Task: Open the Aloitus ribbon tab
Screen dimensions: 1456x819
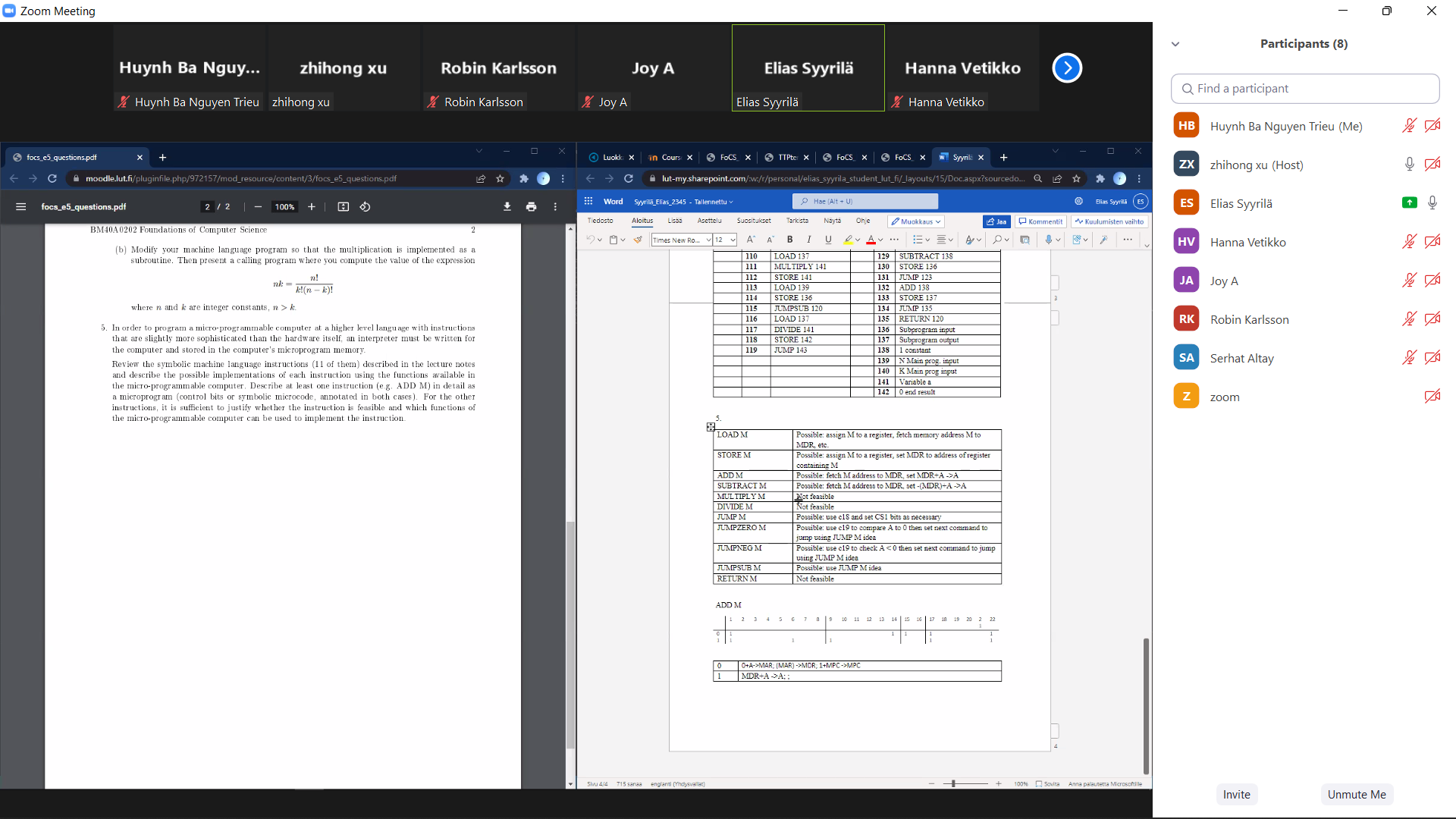Action: [x=642, y=221]
